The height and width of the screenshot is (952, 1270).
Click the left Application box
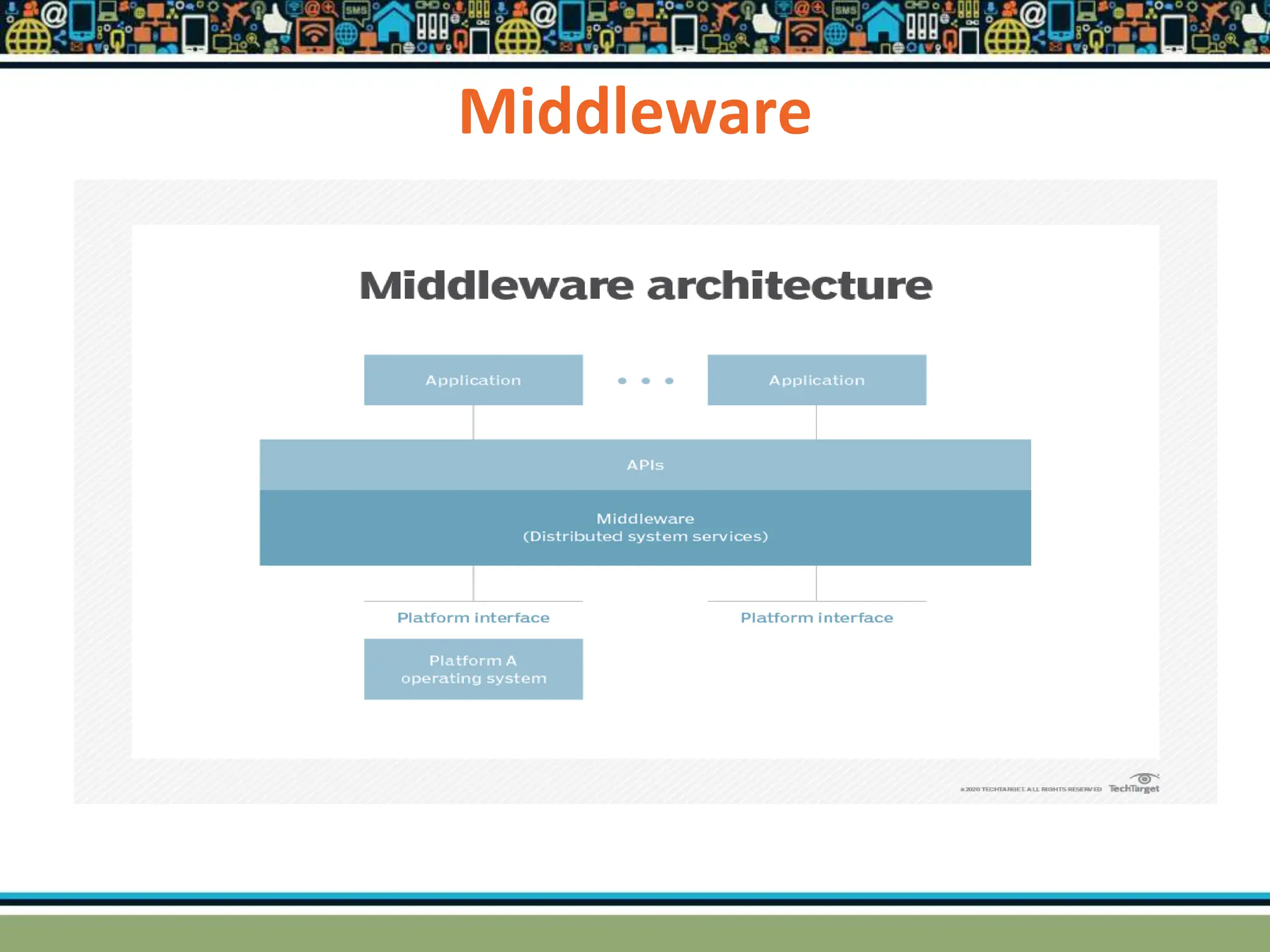tap(473, 380)
